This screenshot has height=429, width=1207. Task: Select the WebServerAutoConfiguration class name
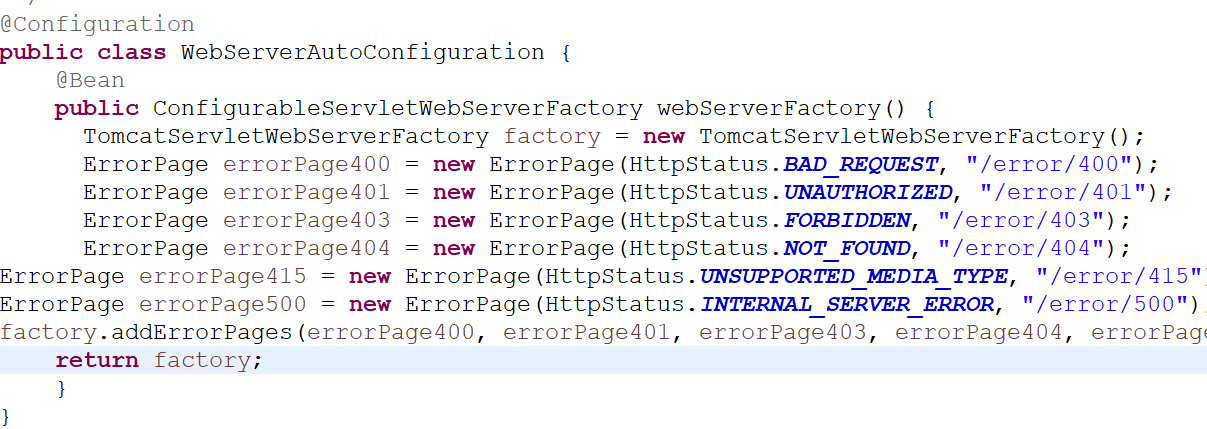362,52
